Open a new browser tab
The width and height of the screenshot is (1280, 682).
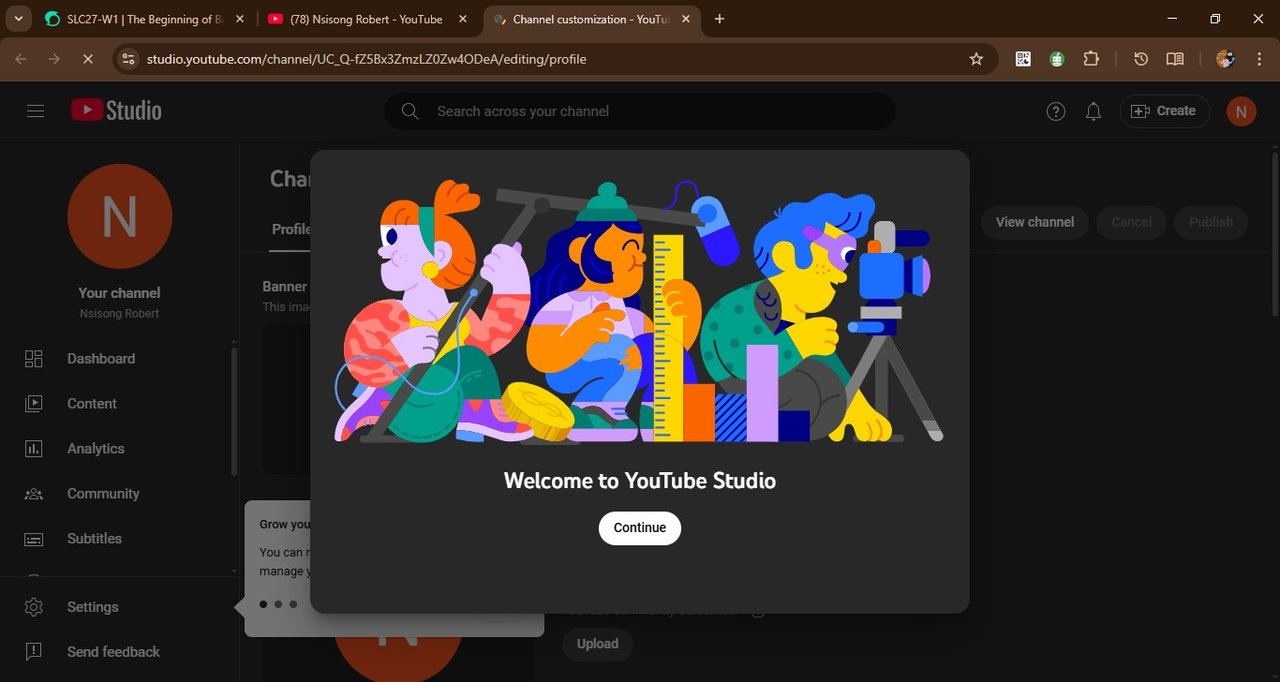point(720,19)
